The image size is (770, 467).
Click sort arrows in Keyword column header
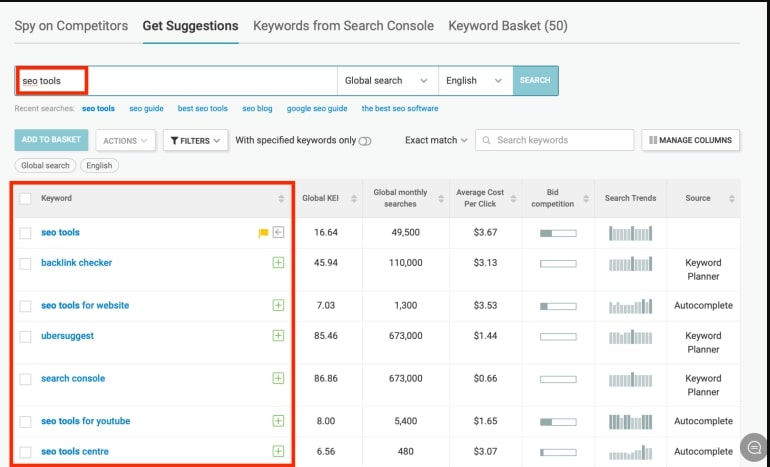281,199
